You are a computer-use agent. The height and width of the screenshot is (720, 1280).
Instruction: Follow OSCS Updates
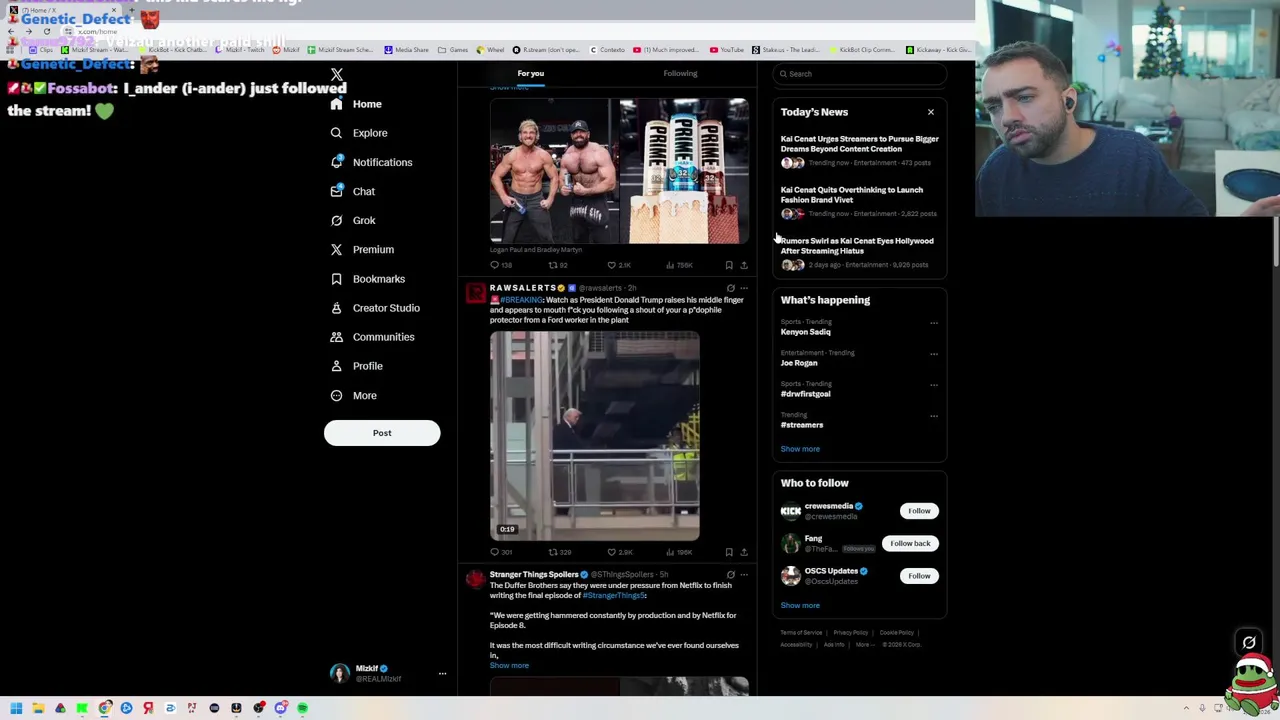pyautogui.click(x=919, y=576)
